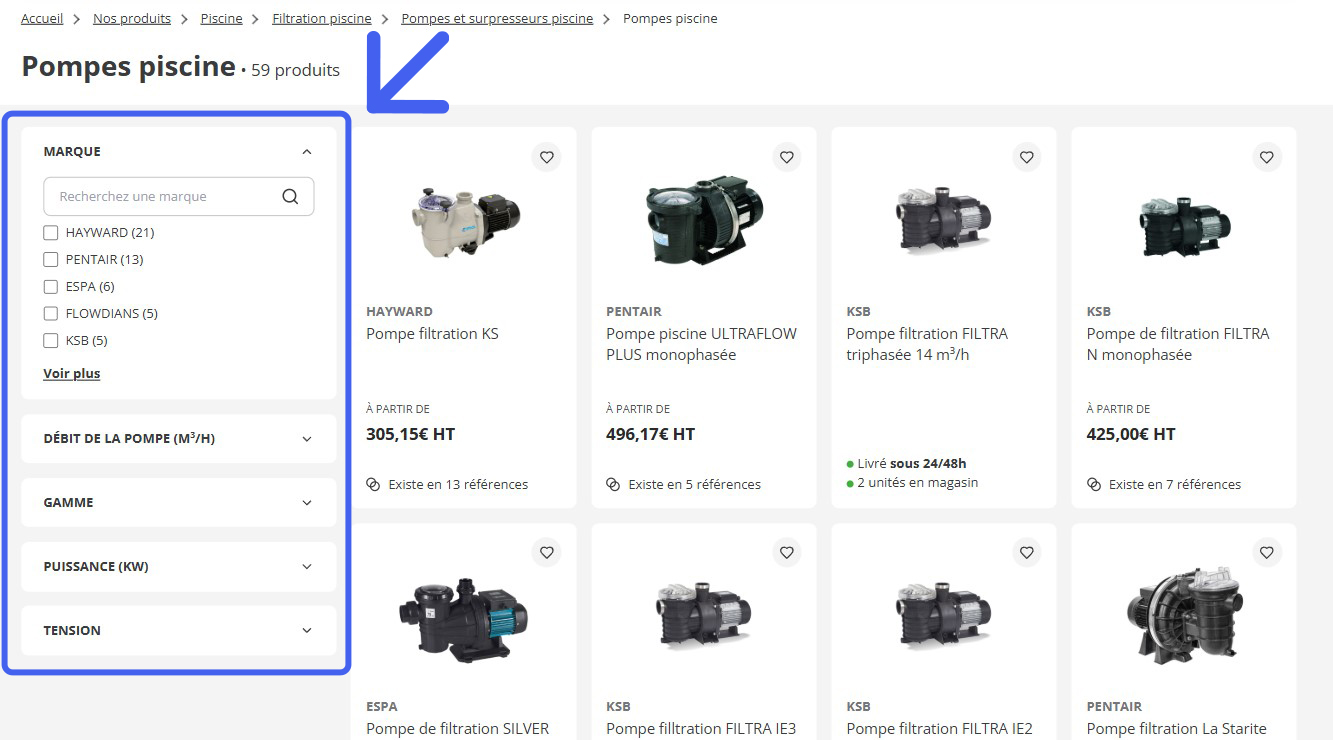Screen dimensions: 1333x740
Task: Click the brand search magnifier icon
Action: click(290, 196)
